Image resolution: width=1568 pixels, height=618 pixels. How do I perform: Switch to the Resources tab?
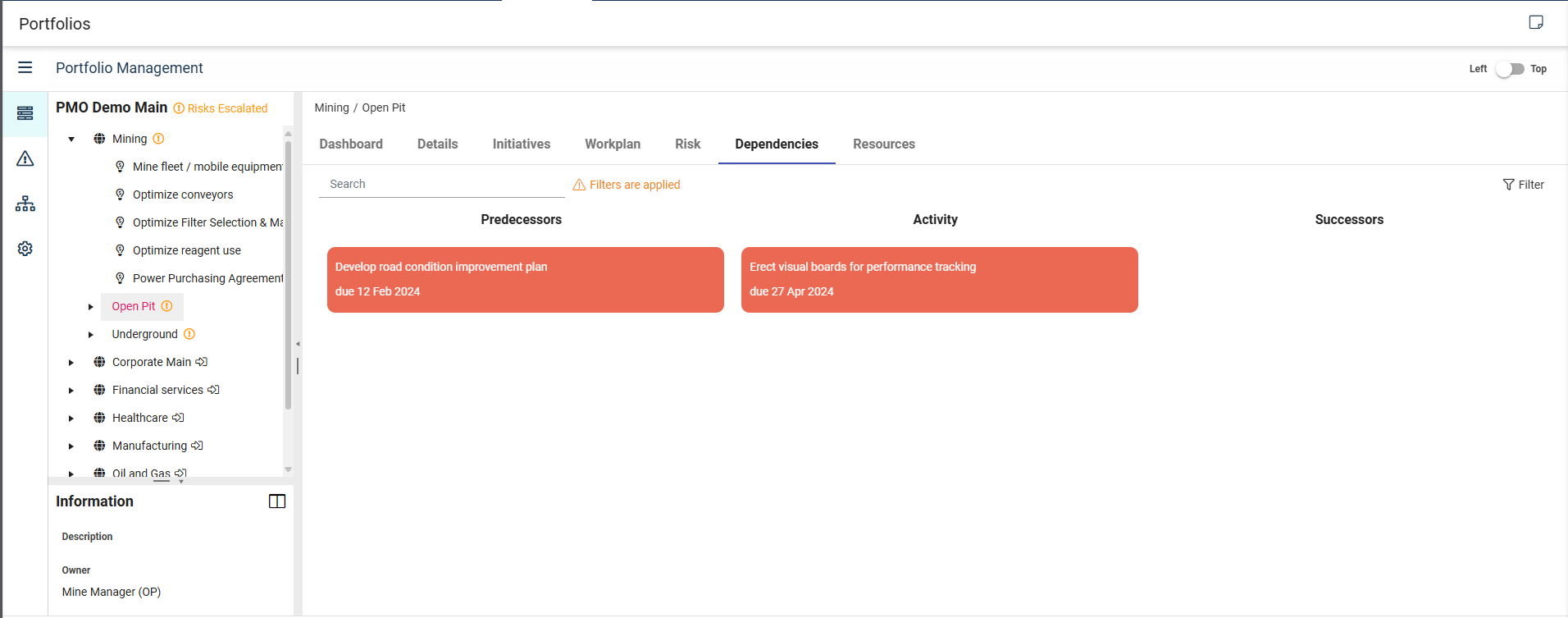click(x=884, y=144)
